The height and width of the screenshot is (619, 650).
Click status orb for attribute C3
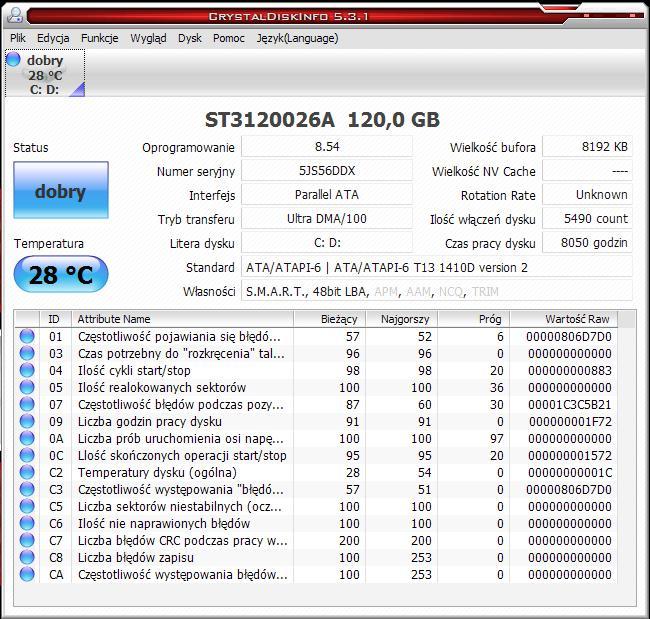[27, 489]
